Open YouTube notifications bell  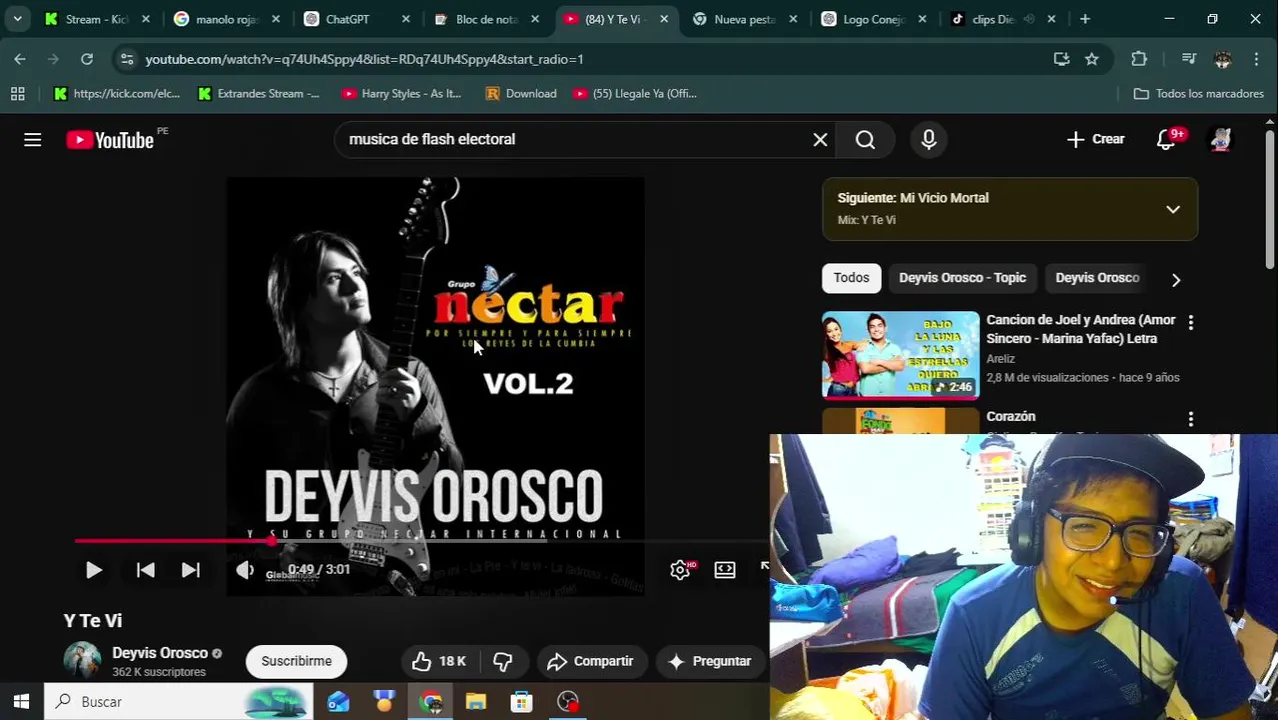click(x=1167, y=140)
